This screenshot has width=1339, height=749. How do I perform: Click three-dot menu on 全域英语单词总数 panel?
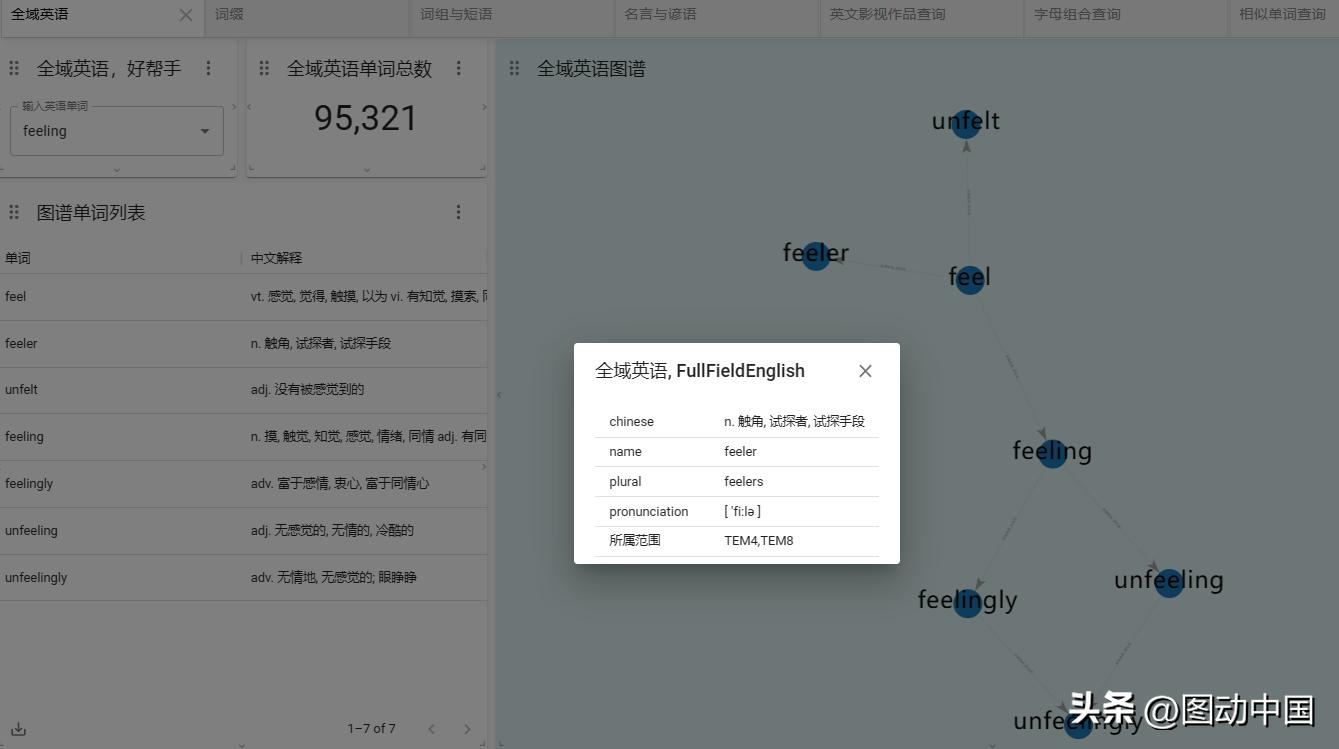pyautogui.click(x=459, y=68)
